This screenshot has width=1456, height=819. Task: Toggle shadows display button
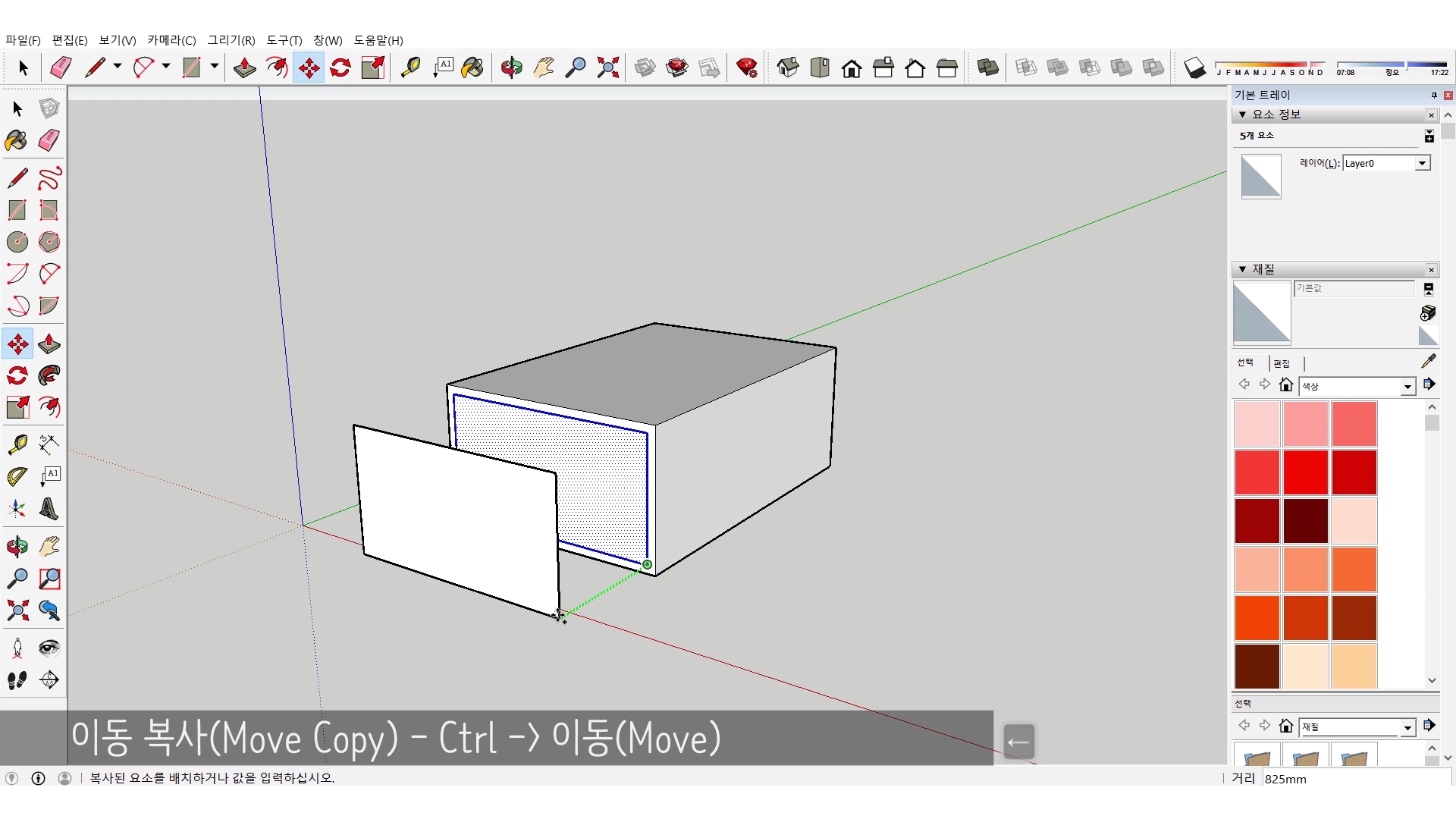1194,68
